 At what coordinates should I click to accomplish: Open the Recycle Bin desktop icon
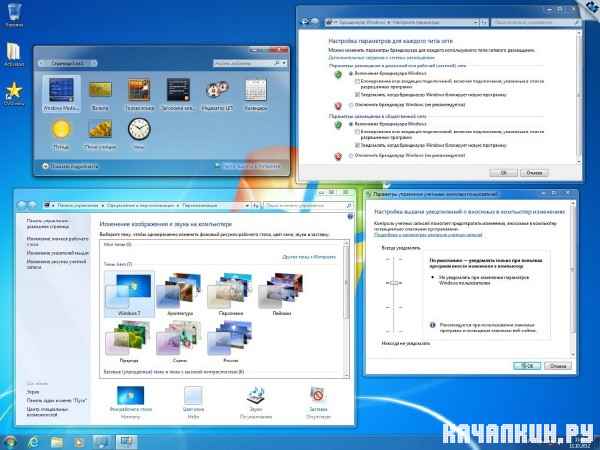[14, 15]
